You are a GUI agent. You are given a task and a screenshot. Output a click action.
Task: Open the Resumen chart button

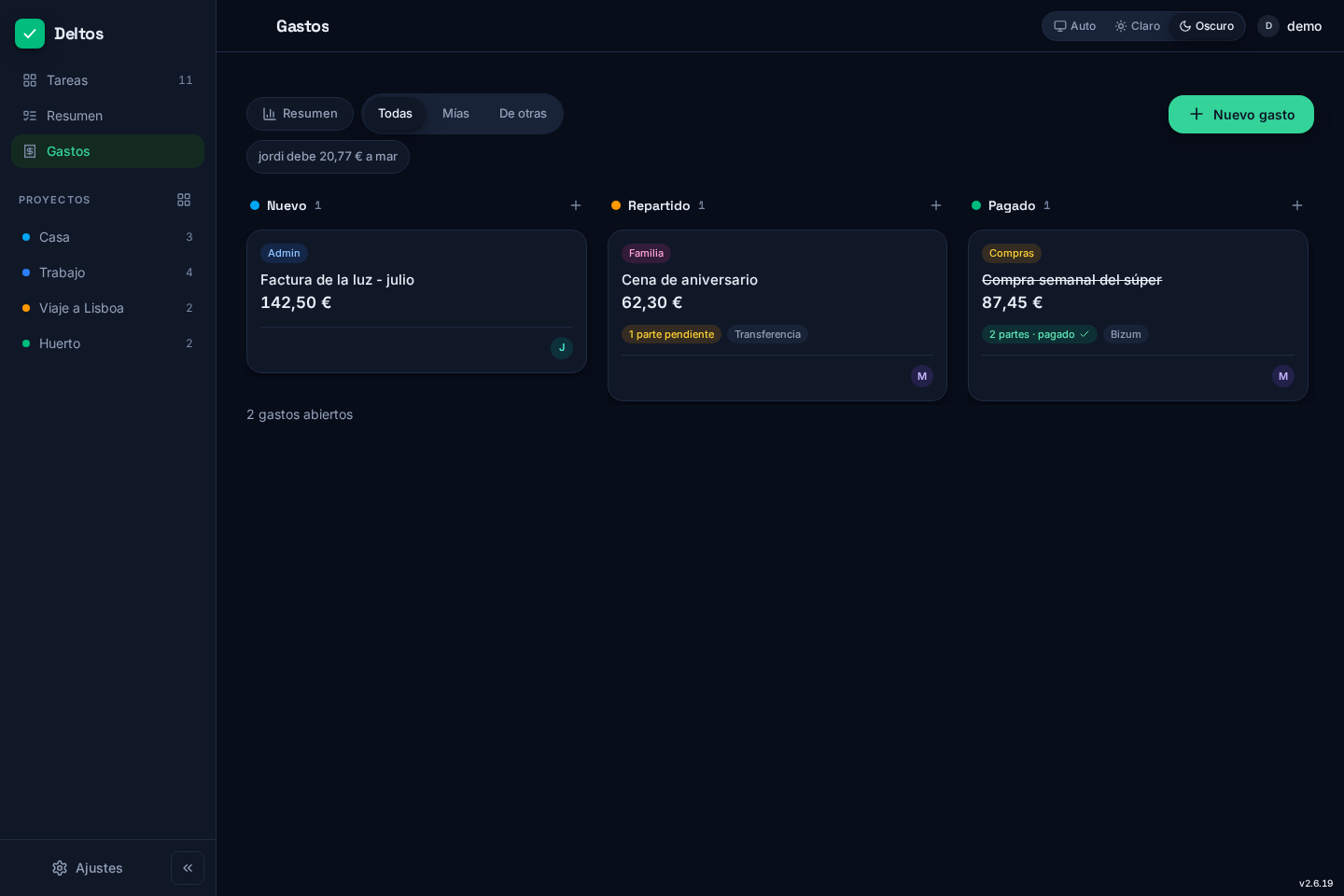coord(300,114)
